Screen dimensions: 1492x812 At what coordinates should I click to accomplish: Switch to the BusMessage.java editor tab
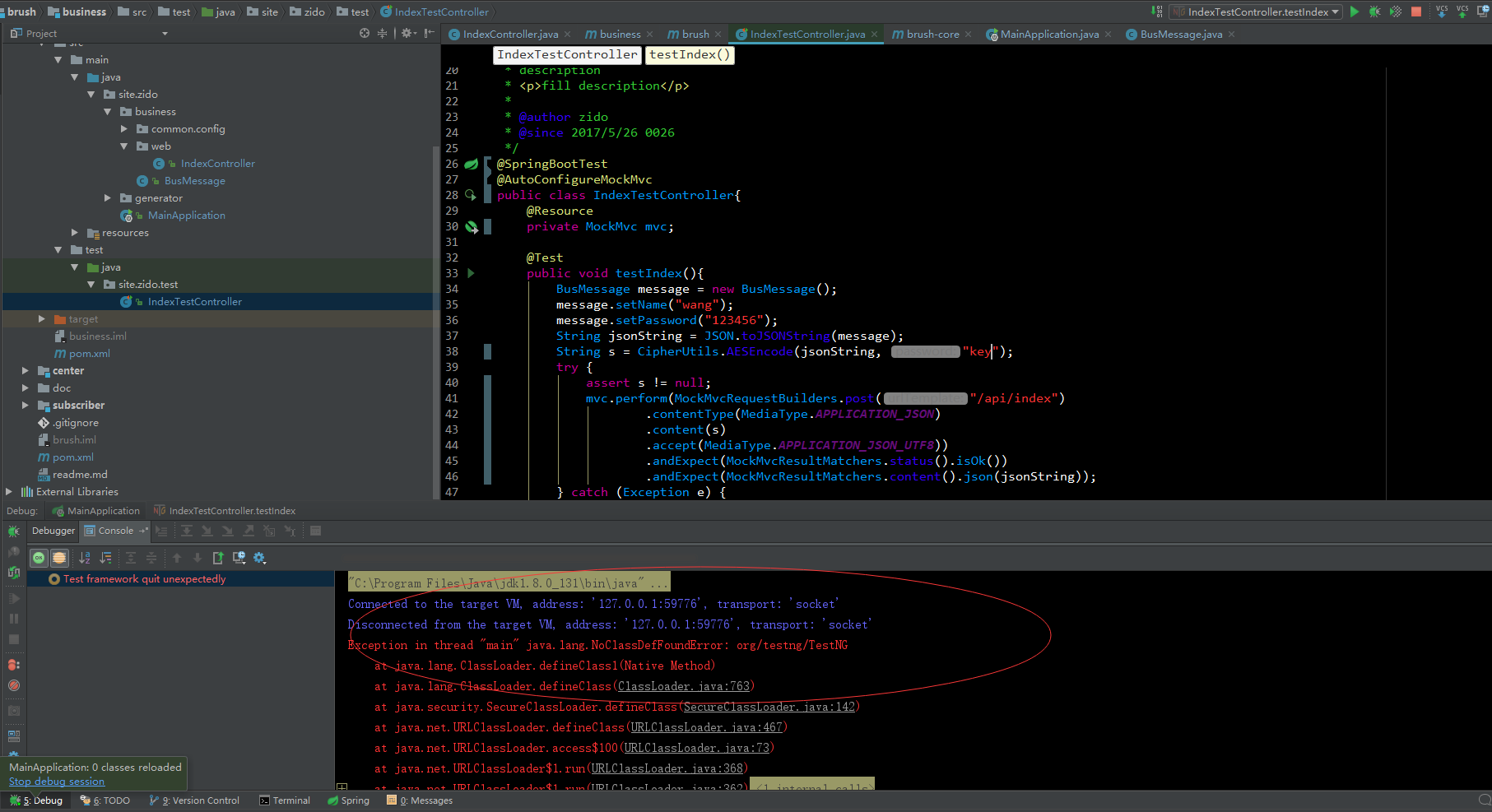click(1180, 34)
